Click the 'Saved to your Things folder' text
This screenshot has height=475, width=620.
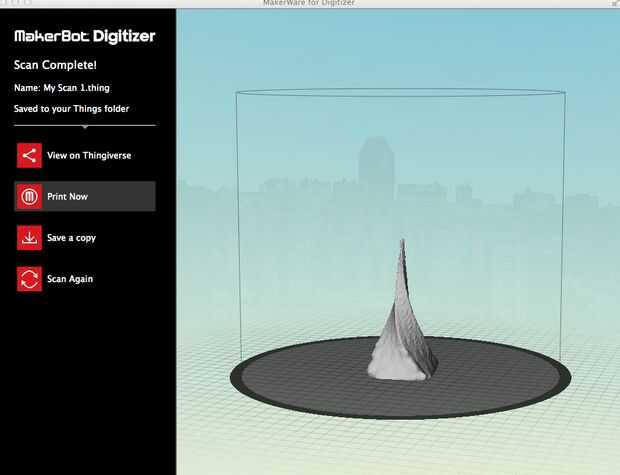click(x=72, y=109)
